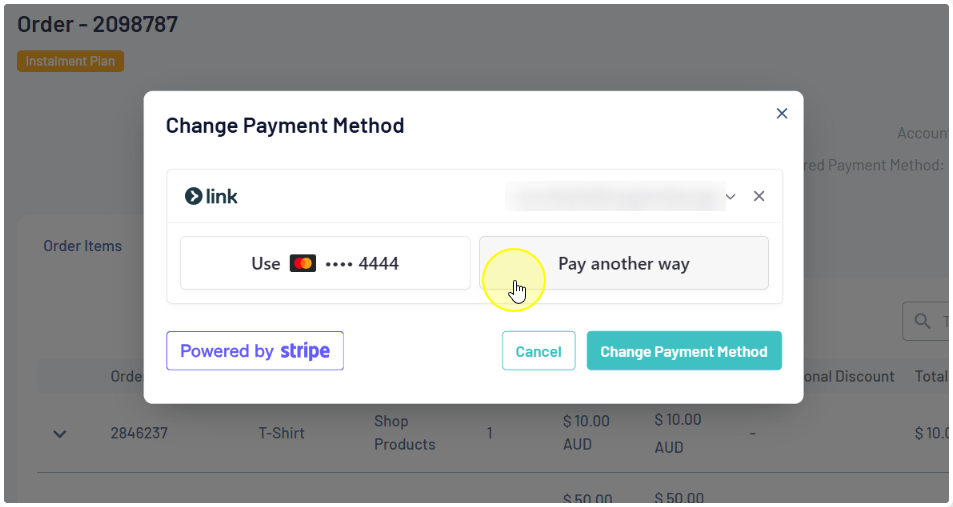Click the Stripe wordmark logo

[305, 351]
